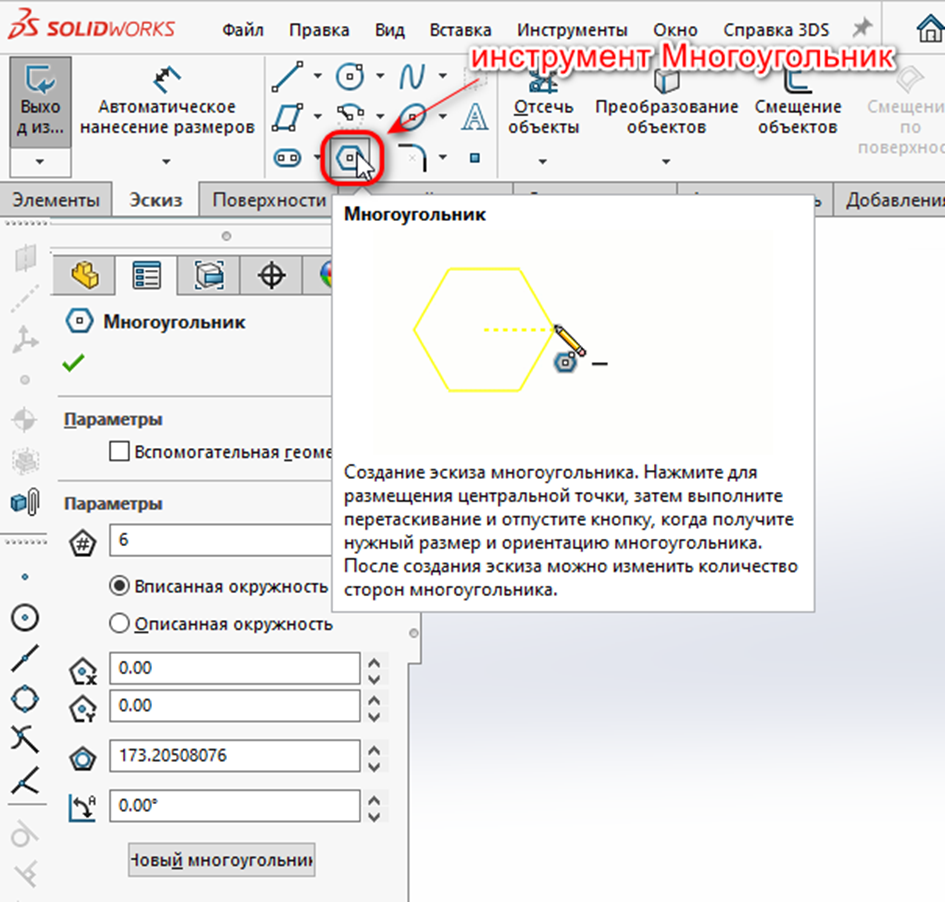
Task: Click the angle 0.00° field
Action: pyautogui.click(x=235, y=806)
